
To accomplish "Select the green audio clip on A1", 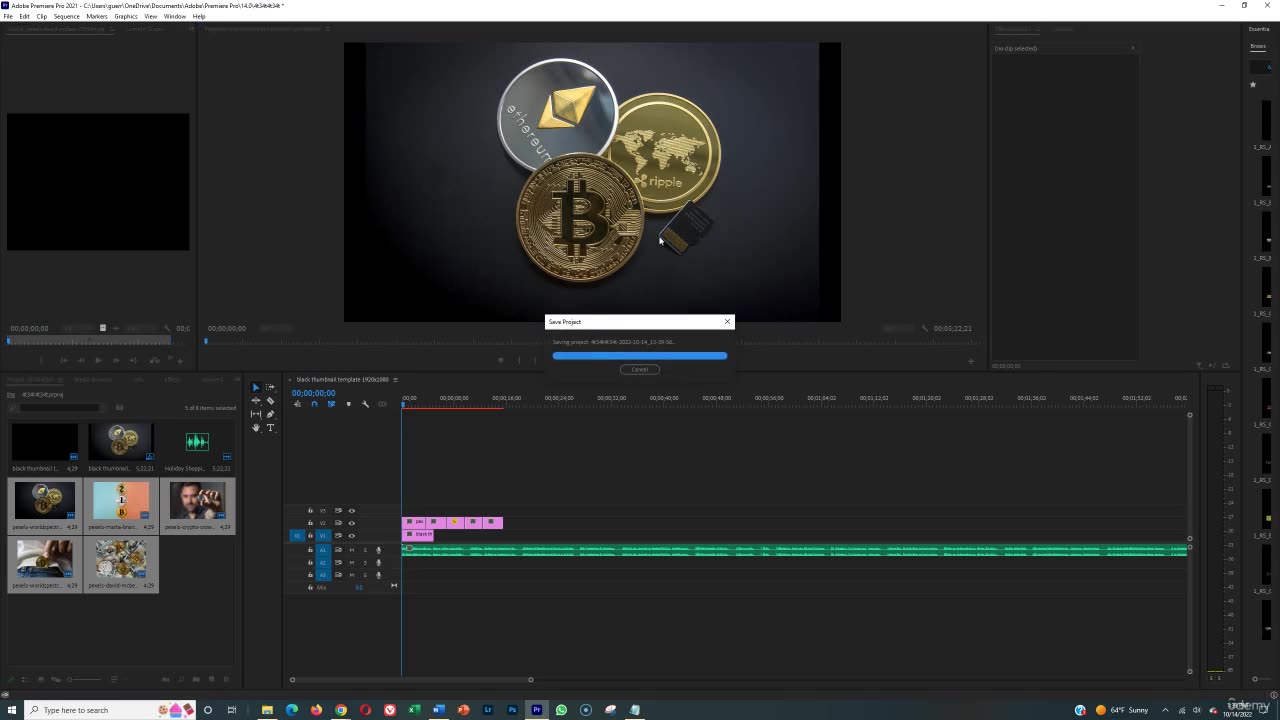I will point(795,550).
